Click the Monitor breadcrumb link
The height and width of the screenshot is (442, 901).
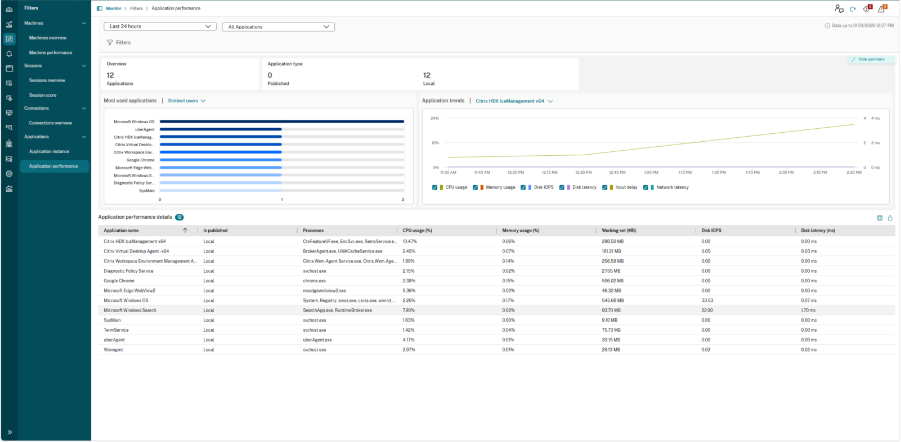(x=113, y=9)
